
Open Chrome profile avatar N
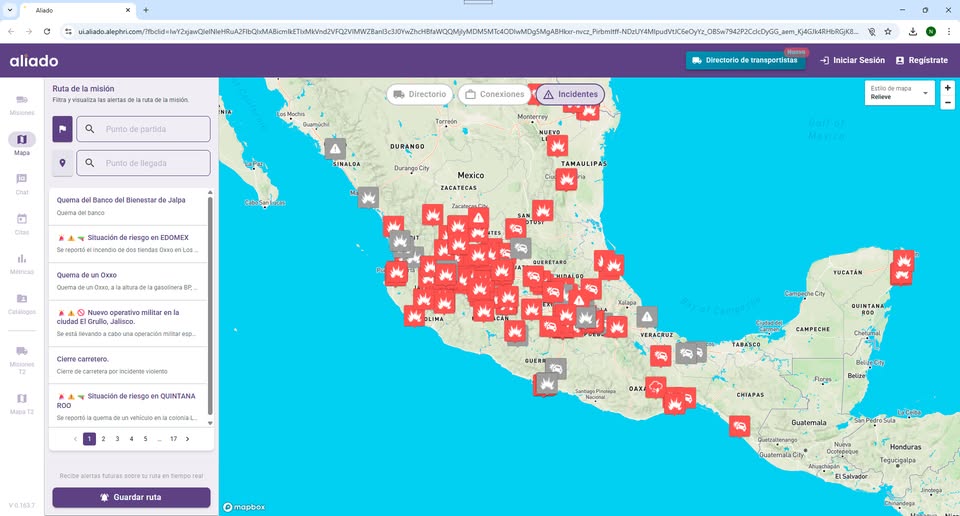point(931,31)
